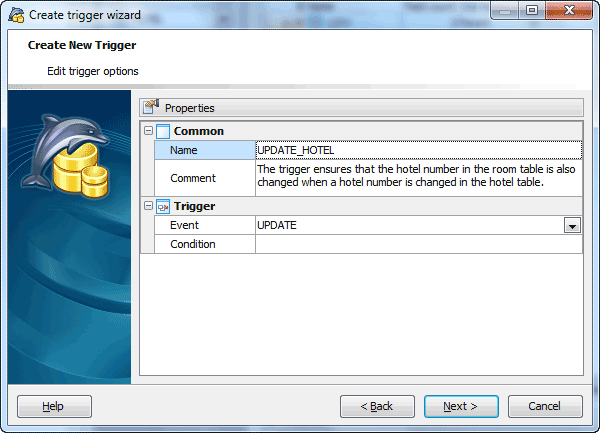Image resolution: width=600 pixels, height=433 pixels.
Task: Cancel the trigger wizard
Action: (x=545, y=406)
